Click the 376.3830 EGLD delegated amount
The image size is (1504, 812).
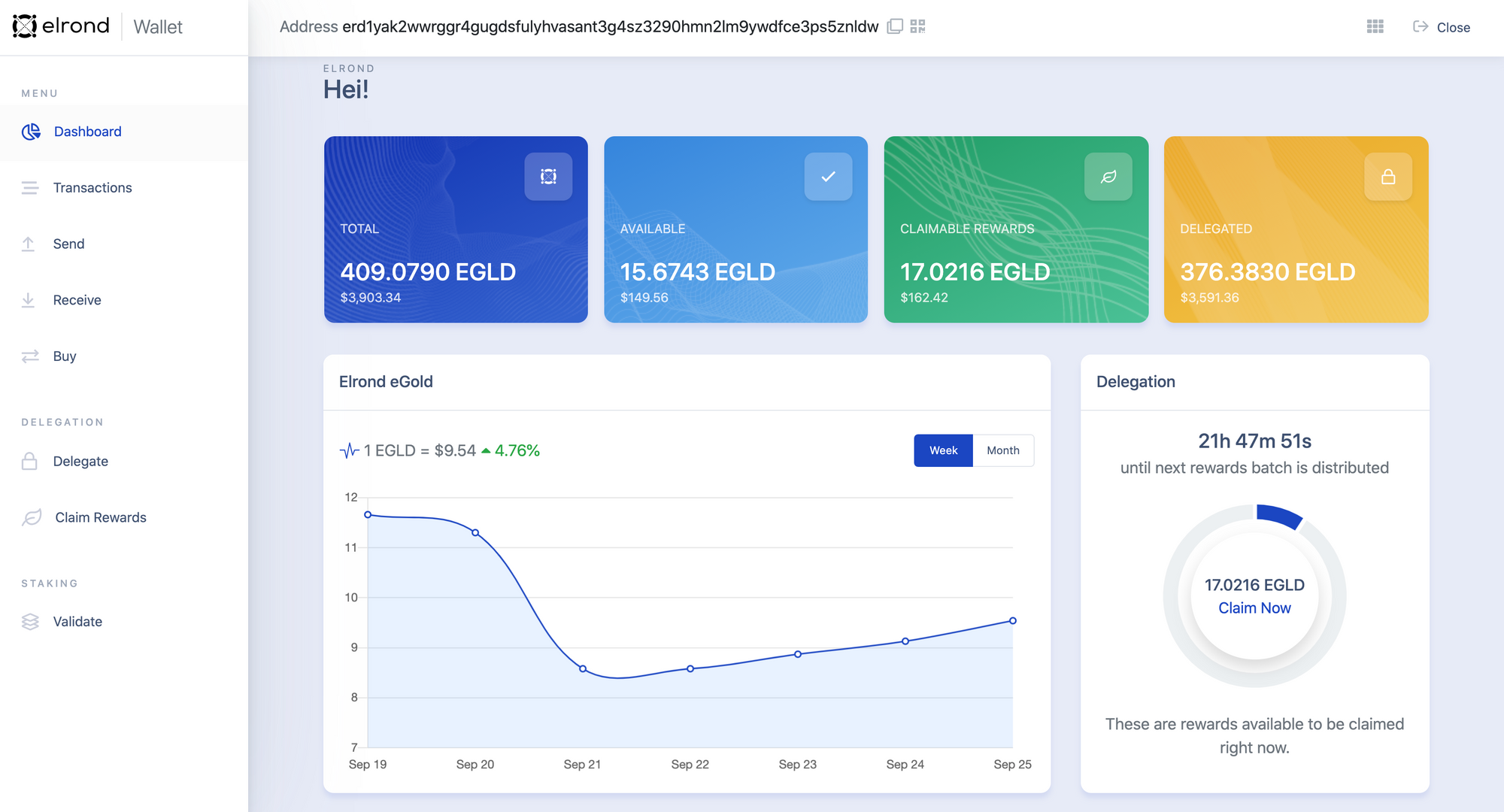[1268, 271]
